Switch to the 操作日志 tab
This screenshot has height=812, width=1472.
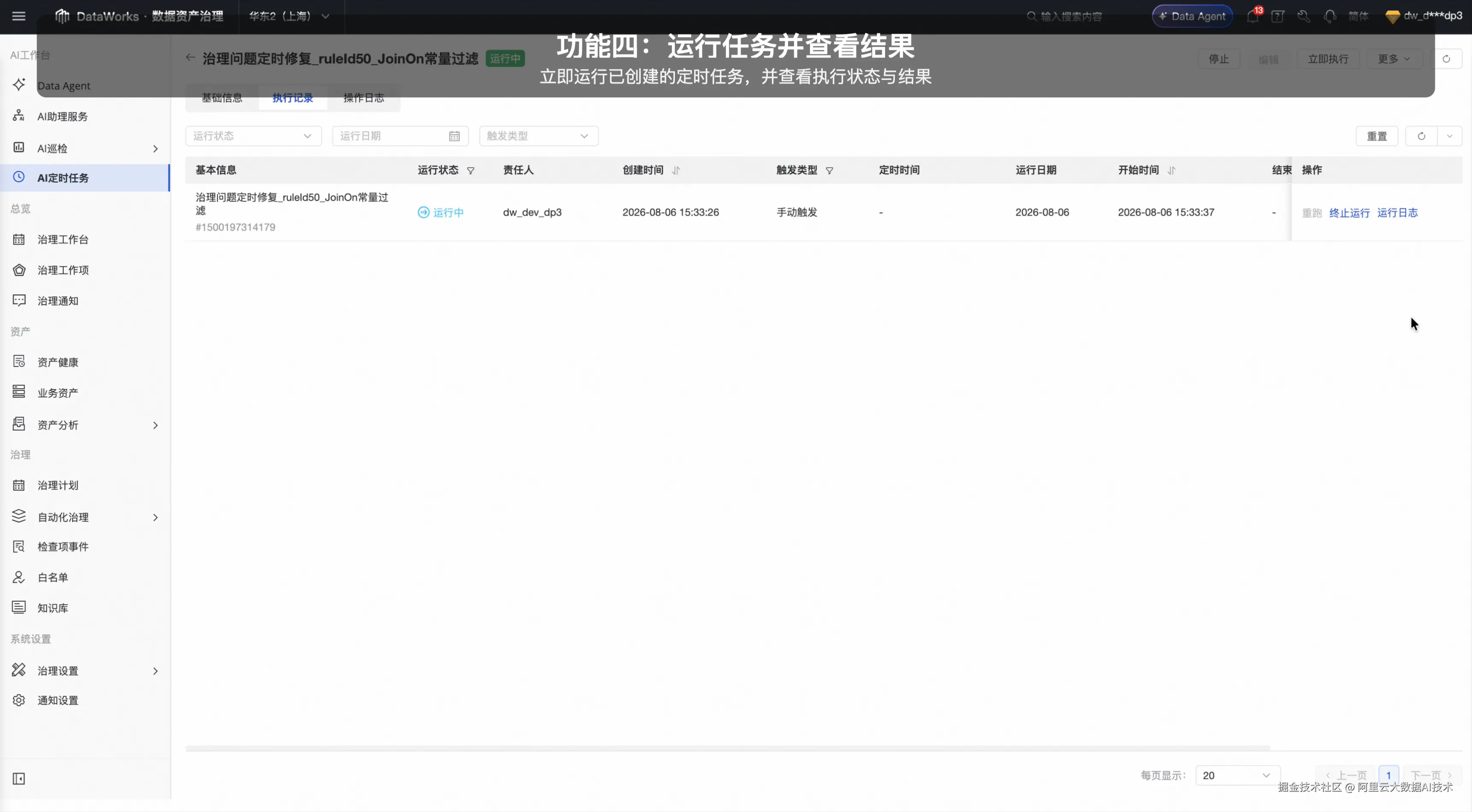364,98
